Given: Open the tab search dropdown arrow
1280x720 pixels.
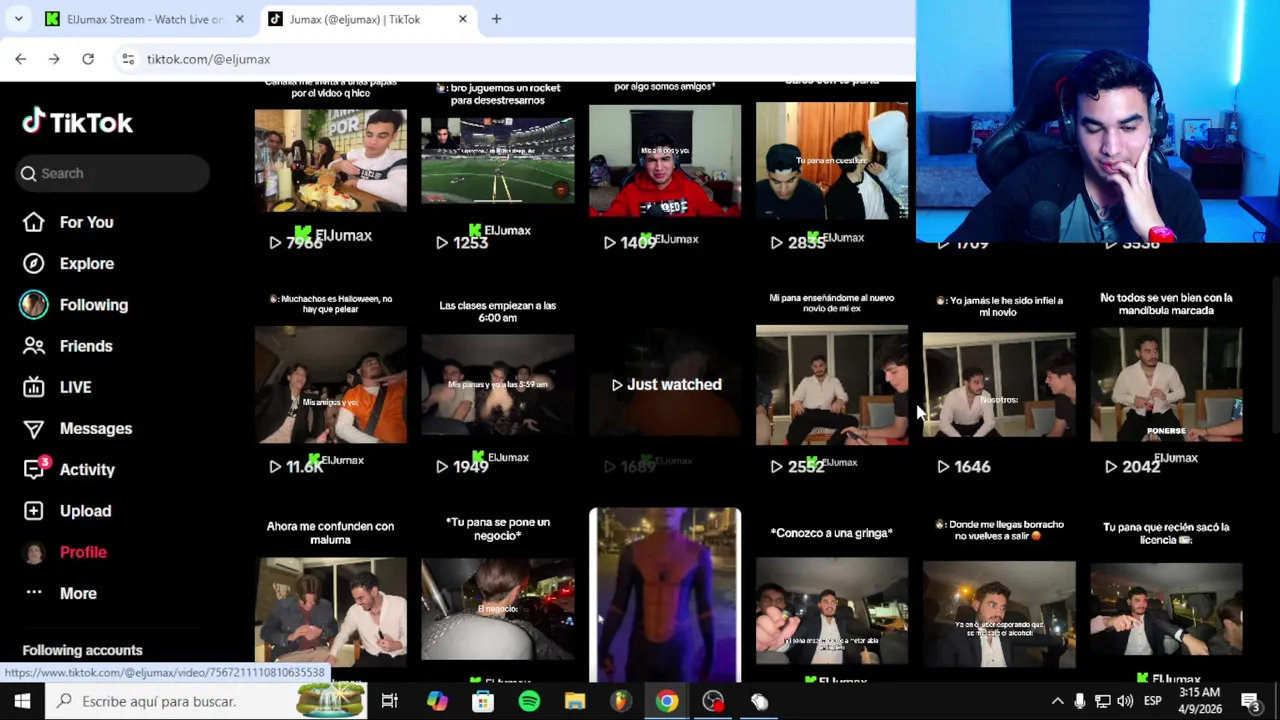Looking at the screenshot, I should pos(18,19).
